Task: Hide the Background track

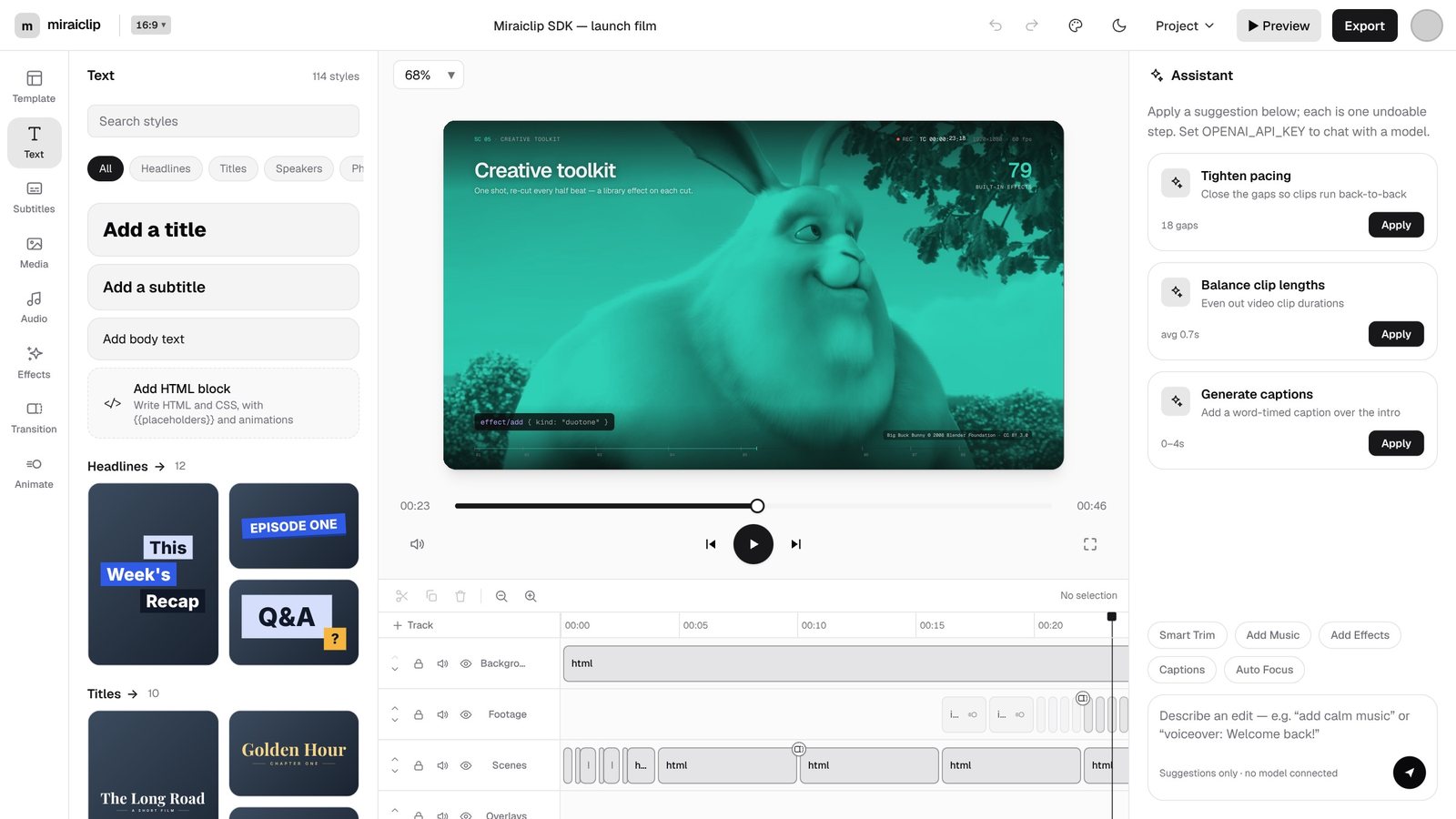Action: click(x=466, y=663)
